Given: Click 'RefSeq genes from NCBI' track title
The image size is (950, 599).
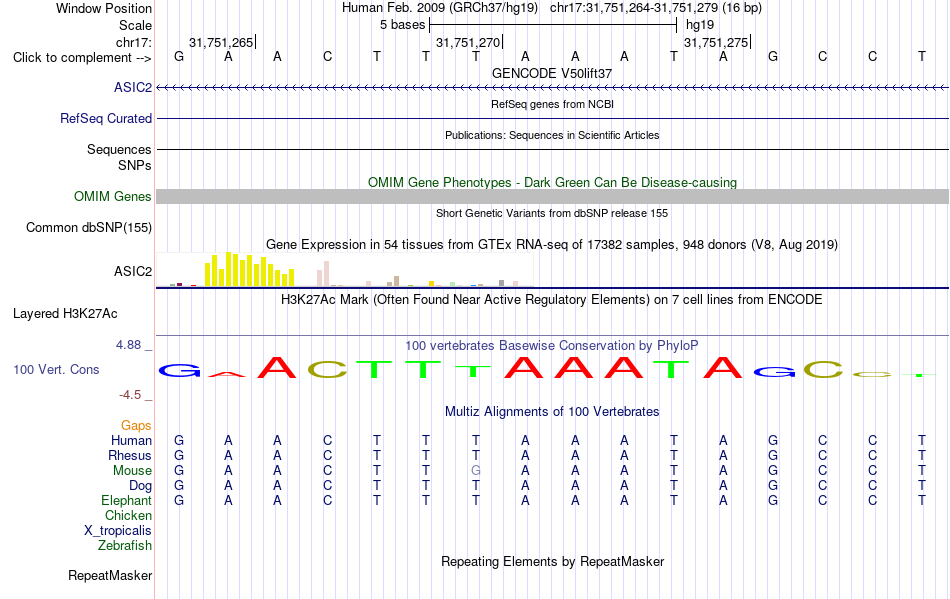Looking at the screenshot, I should [x=553, y=104].
